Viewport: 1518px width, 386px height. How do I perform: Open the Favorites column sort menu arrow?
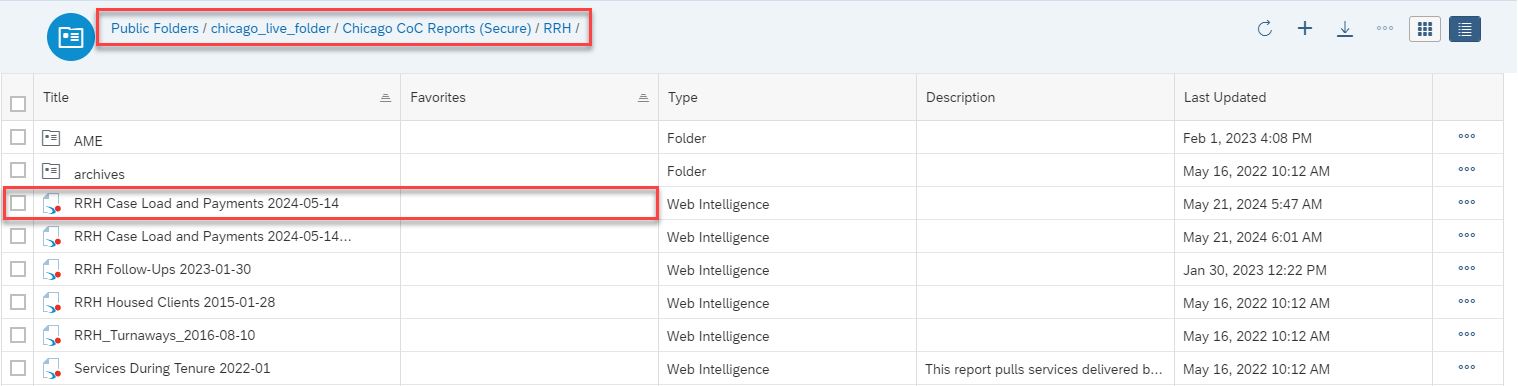[643, 98]
